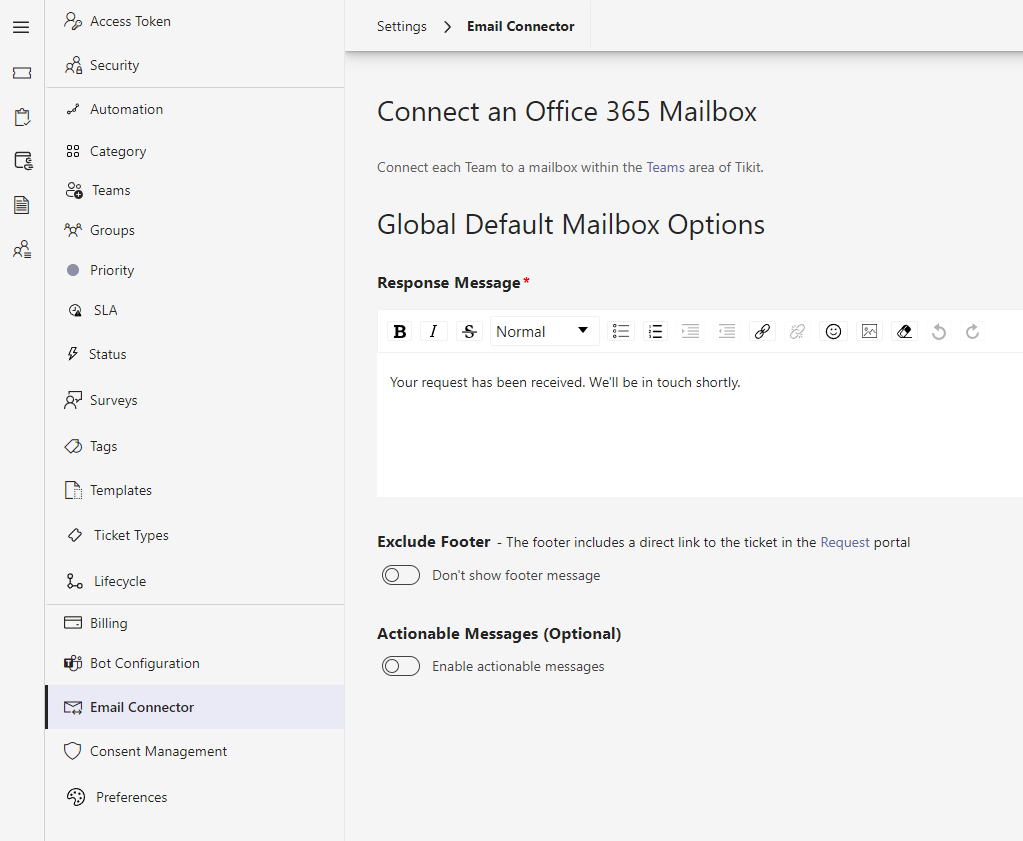Viewport: 1023px width, 841px height.
Task: Apply bold formatting in editor
Action: tap(400, 331)
